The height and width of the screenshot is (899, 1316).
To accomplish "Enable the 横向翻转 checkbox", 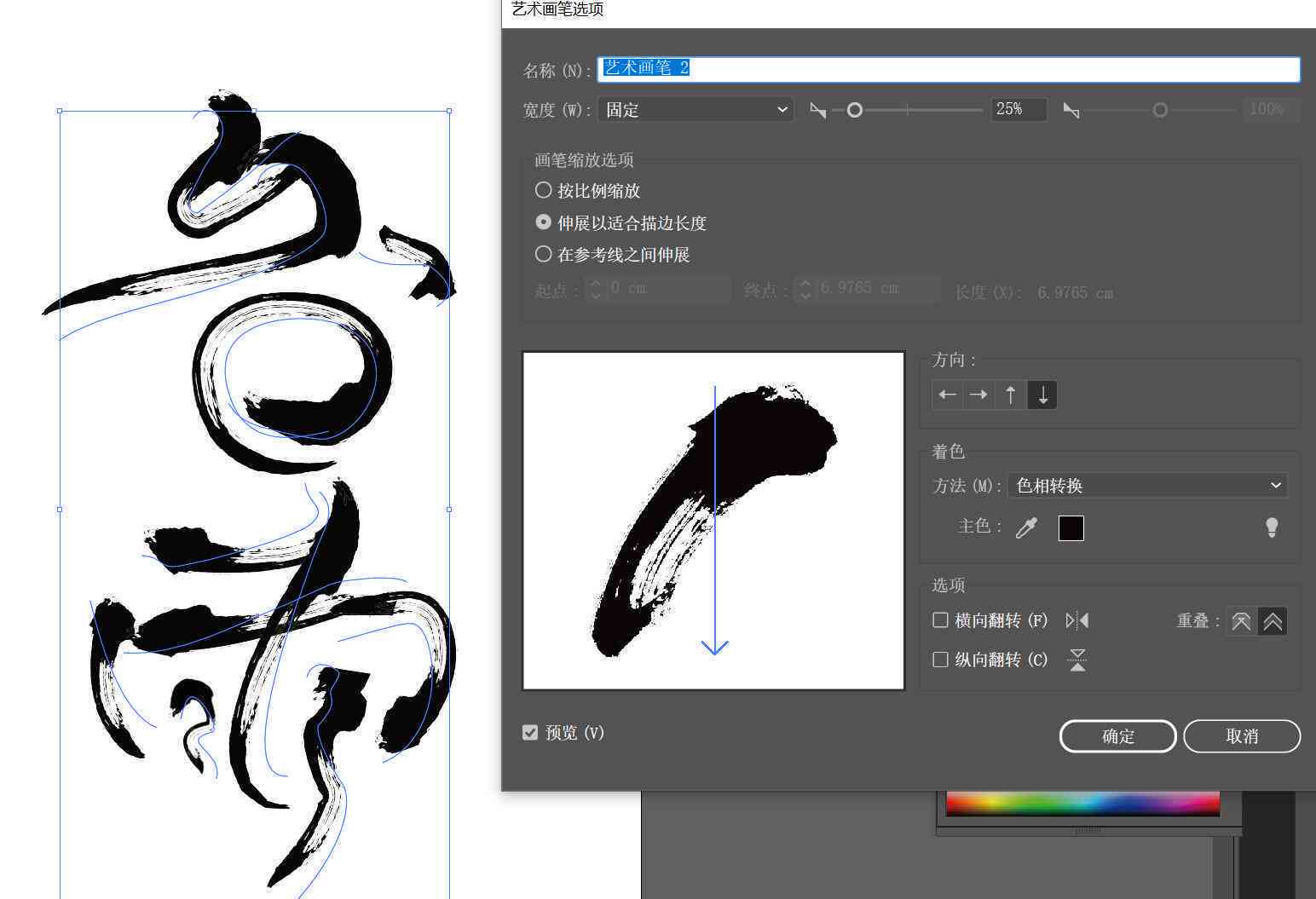I will (940, 620).
